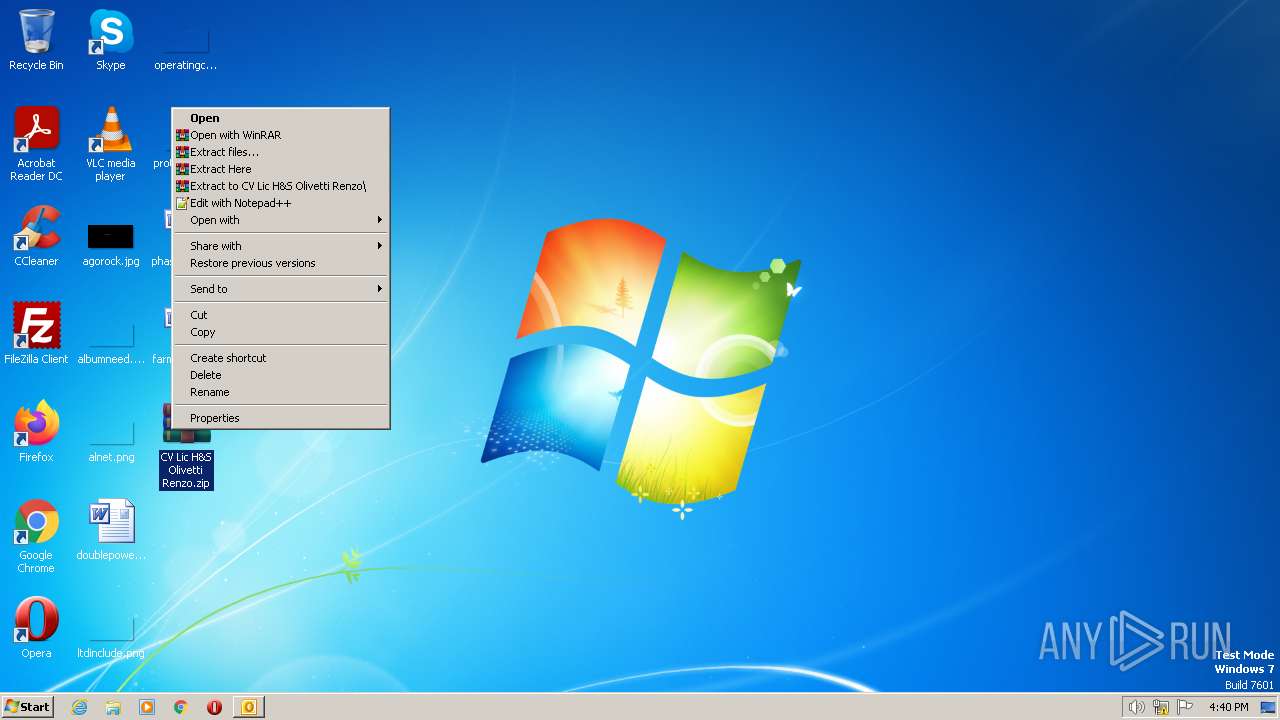Select the CCleaner desktop icon
This screenshot has width=1280, height=720.
[x=36, y=237]
